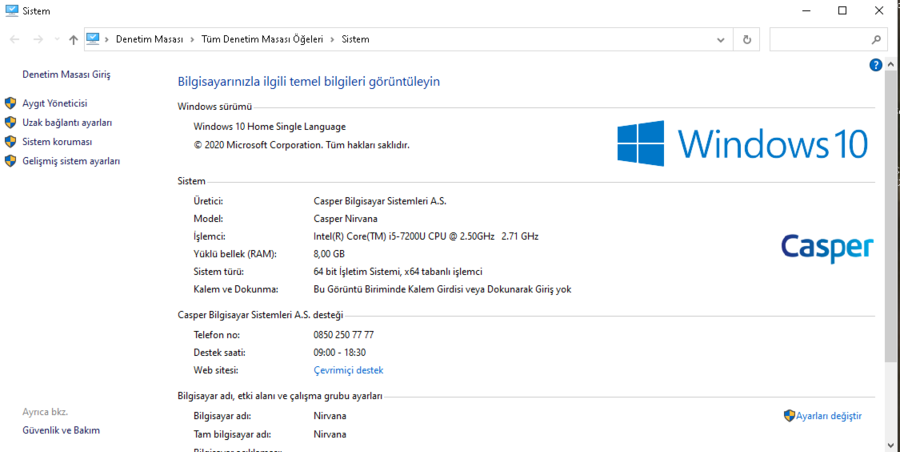Viewport: 900px width, 452px height.
Task: Click the page heading 'Bilgisayarınızla ilgili temel bilgileri görüntüleyin'
Action: click(309, 82)
